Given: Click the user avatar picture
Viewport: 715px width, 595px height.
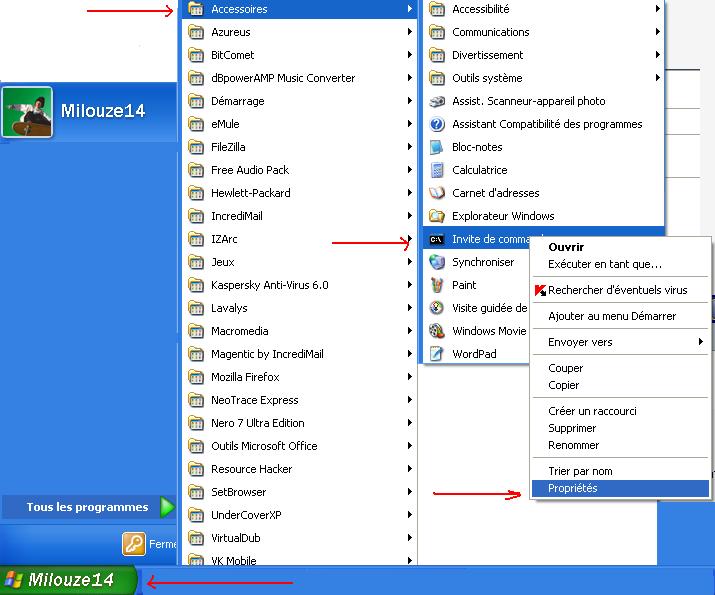Looking at the screenshot, I should point(27,111).
